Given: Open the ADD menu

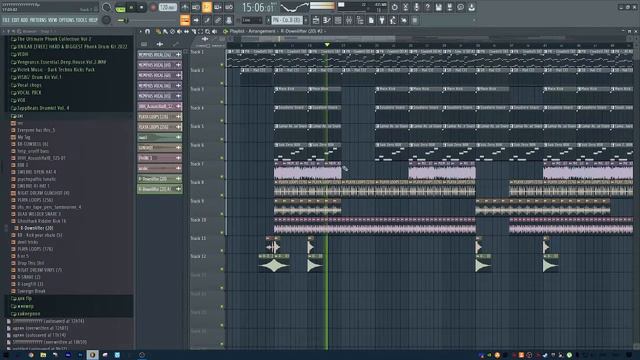Looking at the screenshot, I should coord(24,20).
